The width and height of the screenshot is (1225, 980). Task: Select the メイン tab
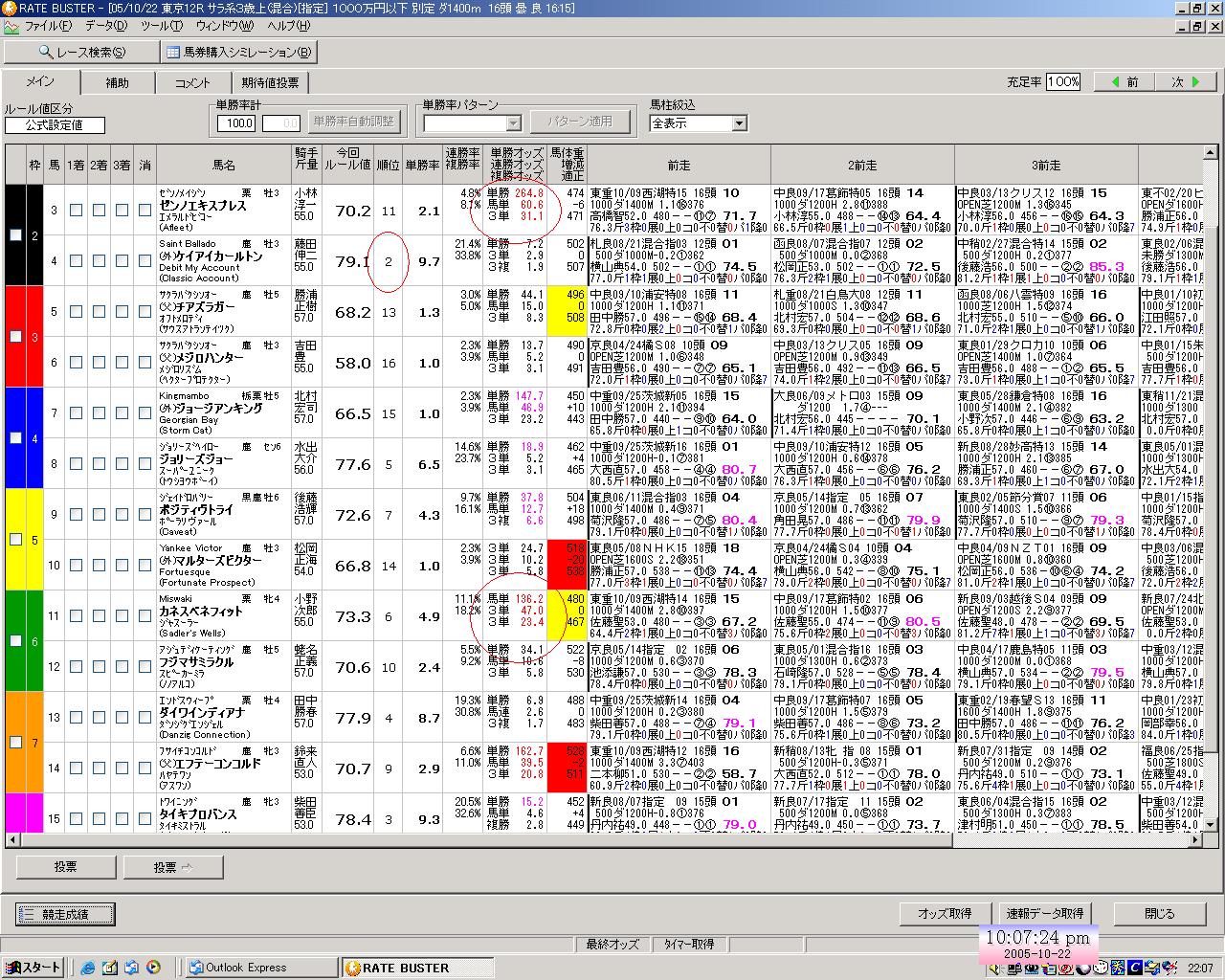pos(40,81)
